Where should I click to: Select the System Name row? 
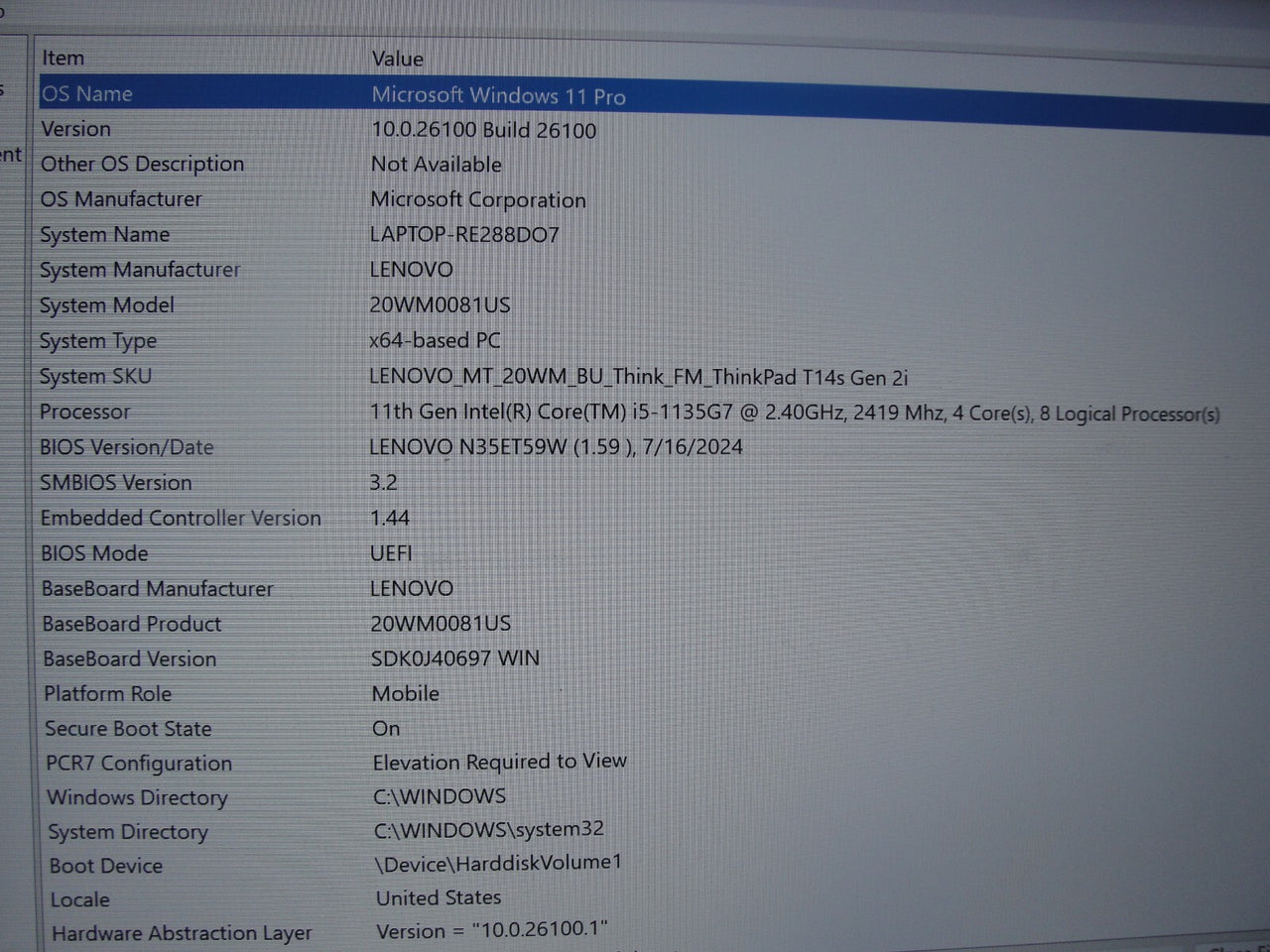click(x=104, y=235)
